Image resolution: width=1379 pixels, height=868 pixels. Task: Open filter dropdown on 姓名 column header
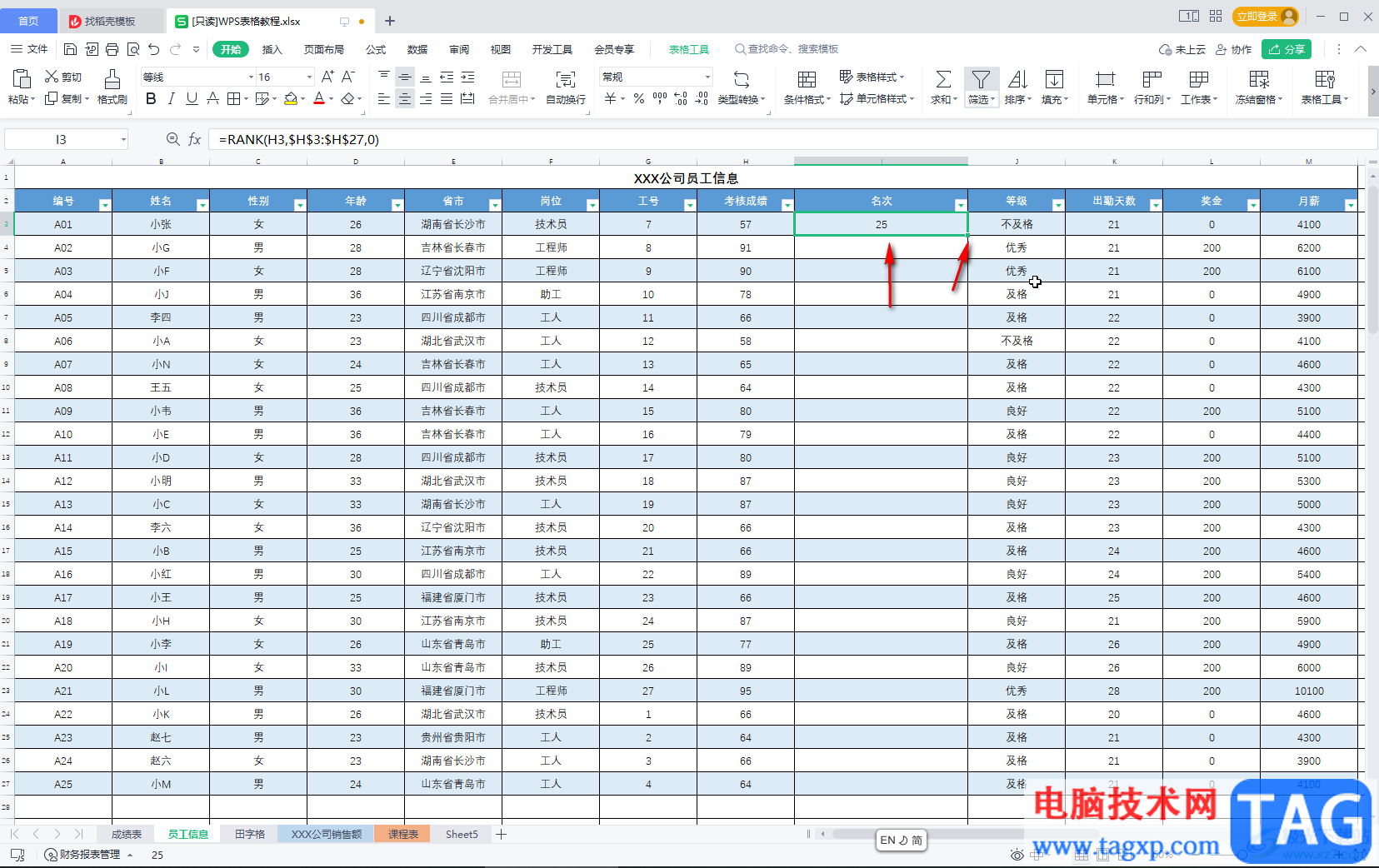point(202,205)
